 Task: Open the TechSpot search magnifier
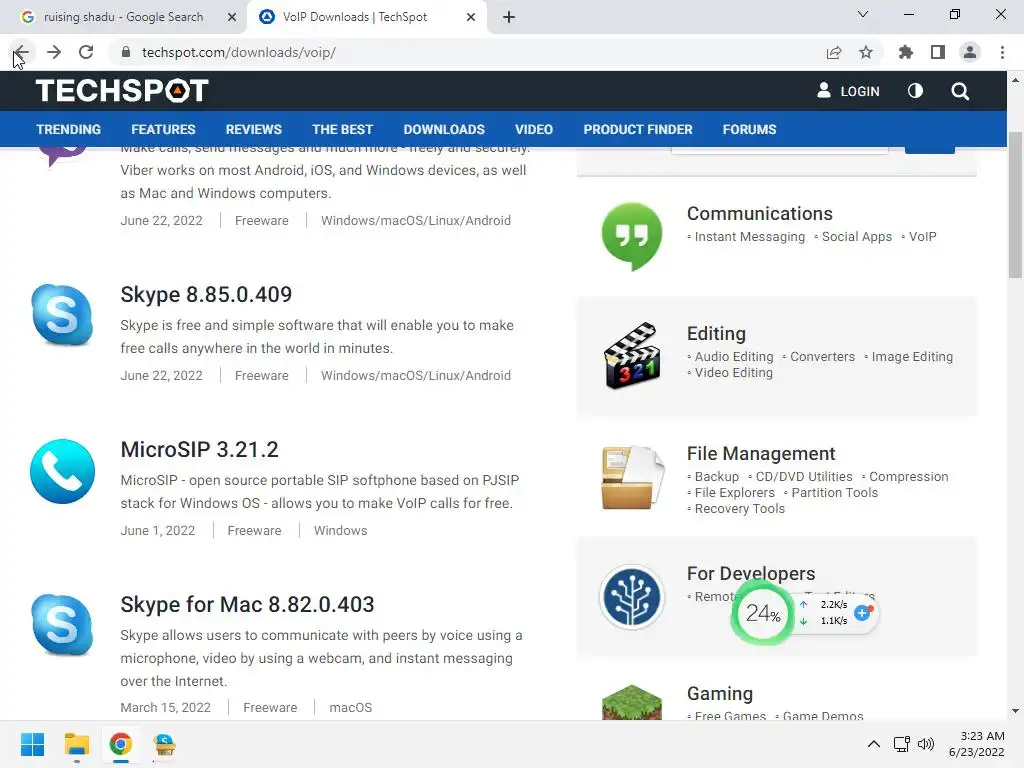(x=960, y=91)
